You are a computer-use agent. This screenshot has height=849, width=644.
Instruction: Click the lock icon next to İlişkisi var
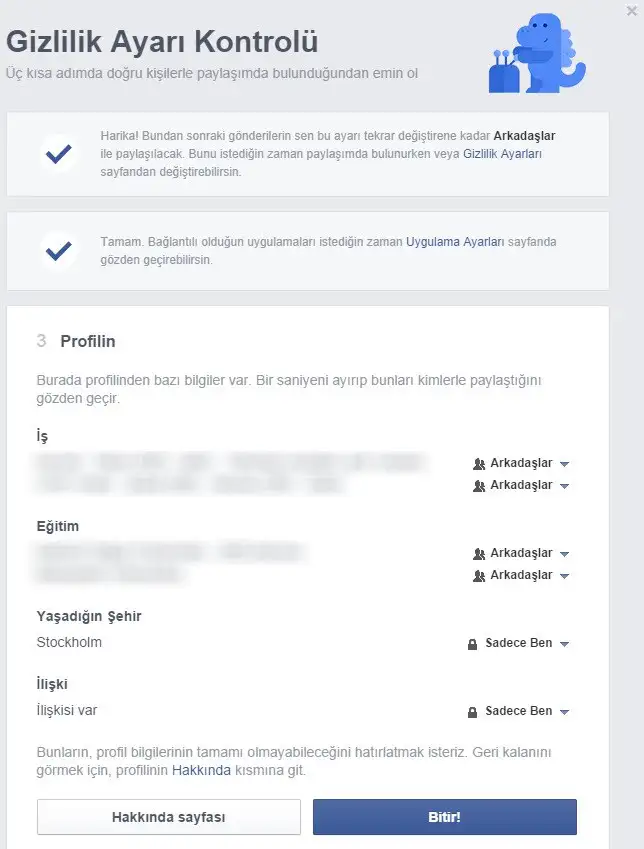[x=472, y=711]
